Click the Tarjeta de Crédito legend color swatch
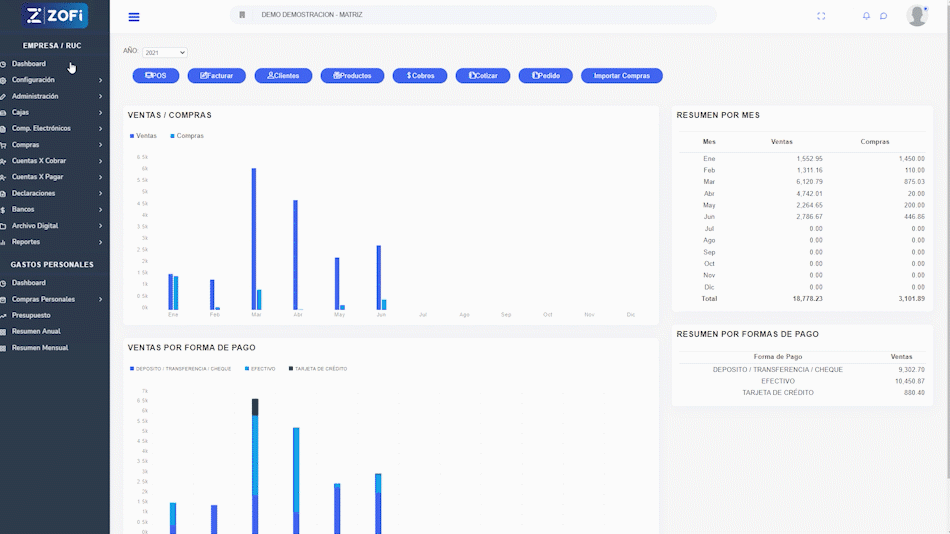This screenshot has width=950, height=534. pyautogui.click(x=292, y=369)
